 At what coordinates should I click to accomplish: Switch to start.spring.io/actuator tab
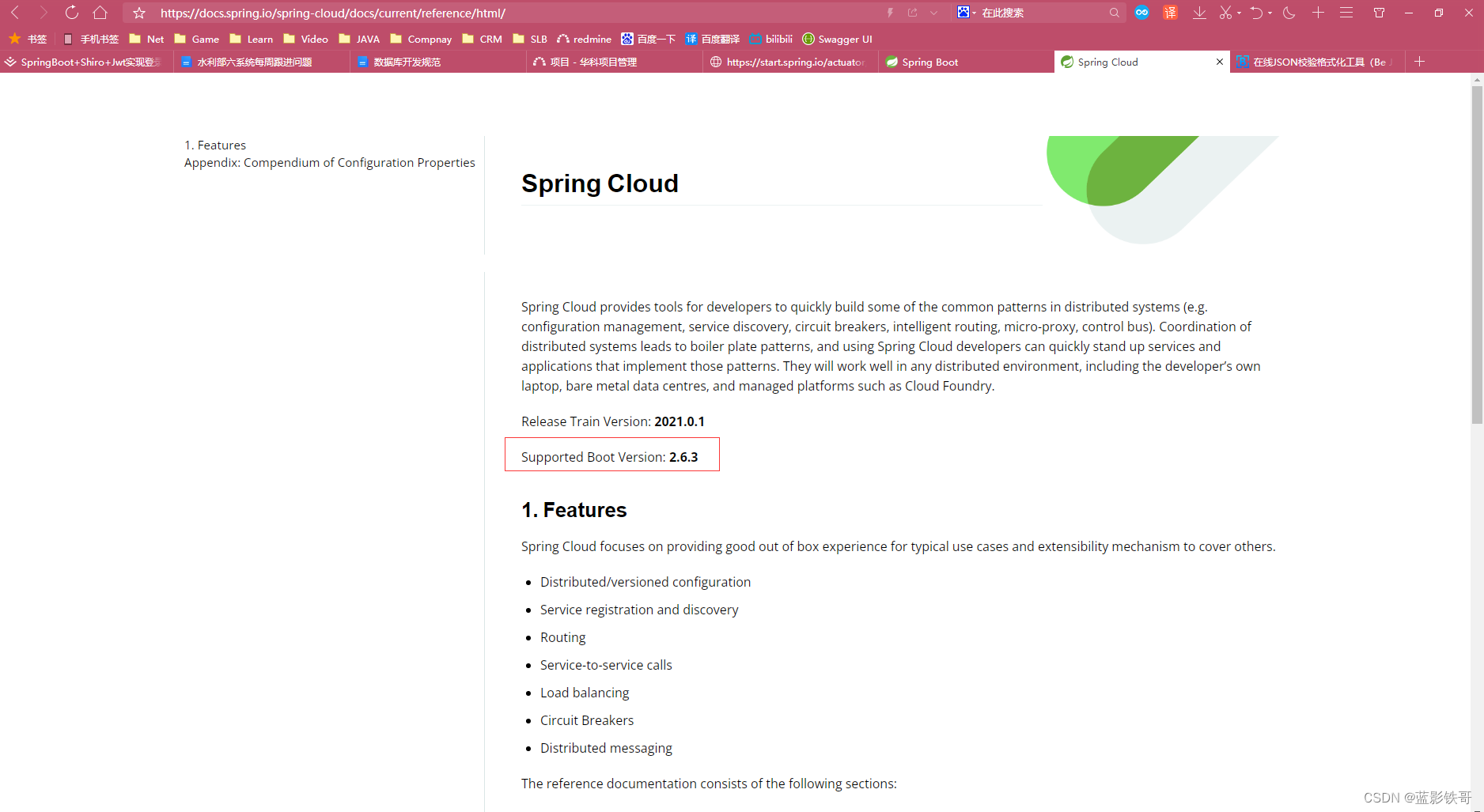click(x=791, y=62)
